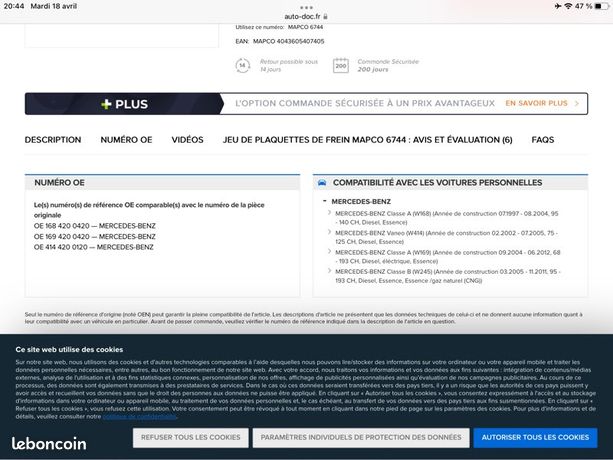Tap the airplane mode status icon
This screenshot has height=460, width=613.
click(x=558, y=6)
